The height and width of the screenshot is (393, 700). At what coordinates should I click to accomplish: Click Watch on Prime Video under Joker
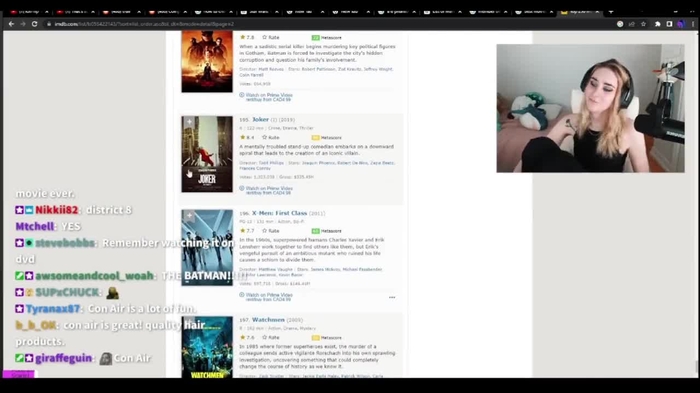(269, 188)
